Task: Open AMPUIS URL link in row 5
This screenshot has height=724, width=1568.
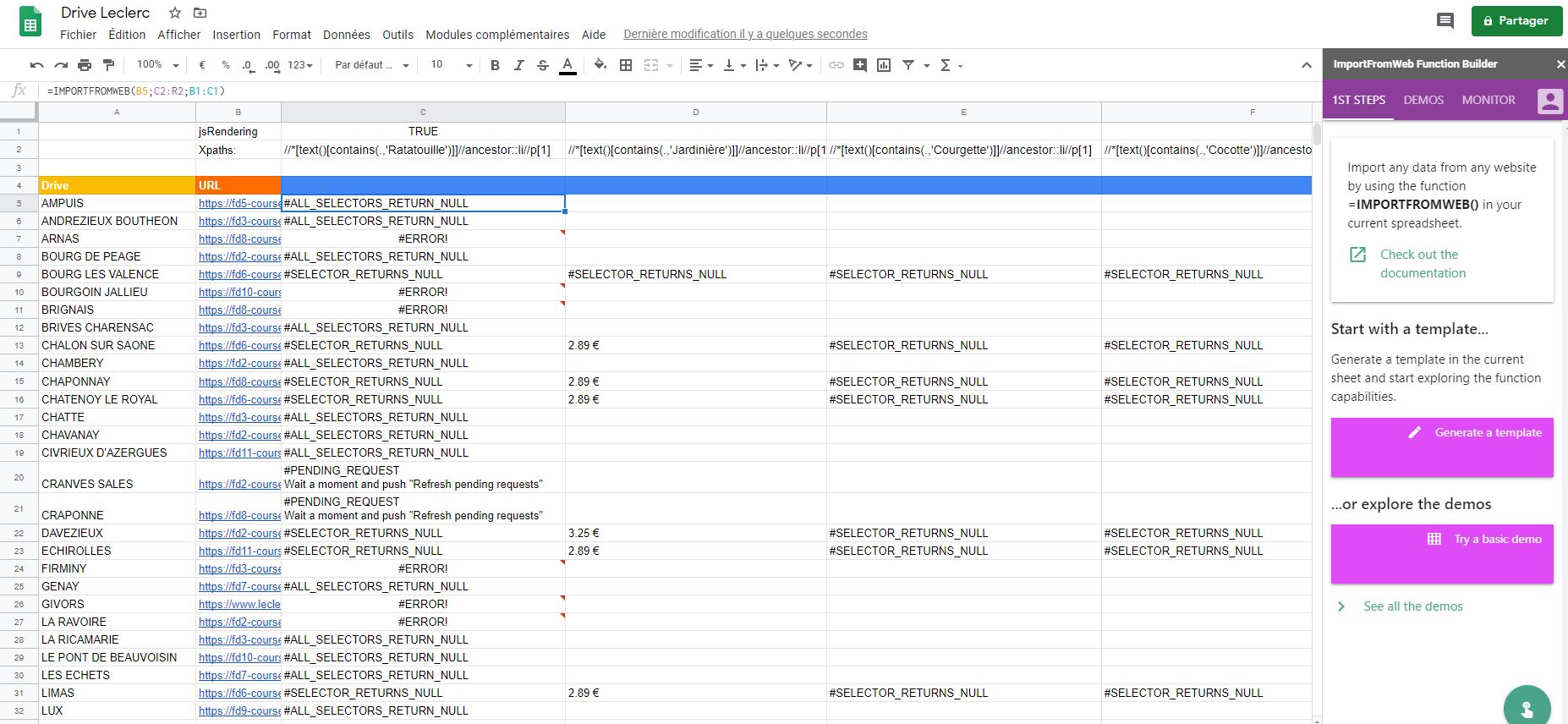Action: [x=239, y=203]
